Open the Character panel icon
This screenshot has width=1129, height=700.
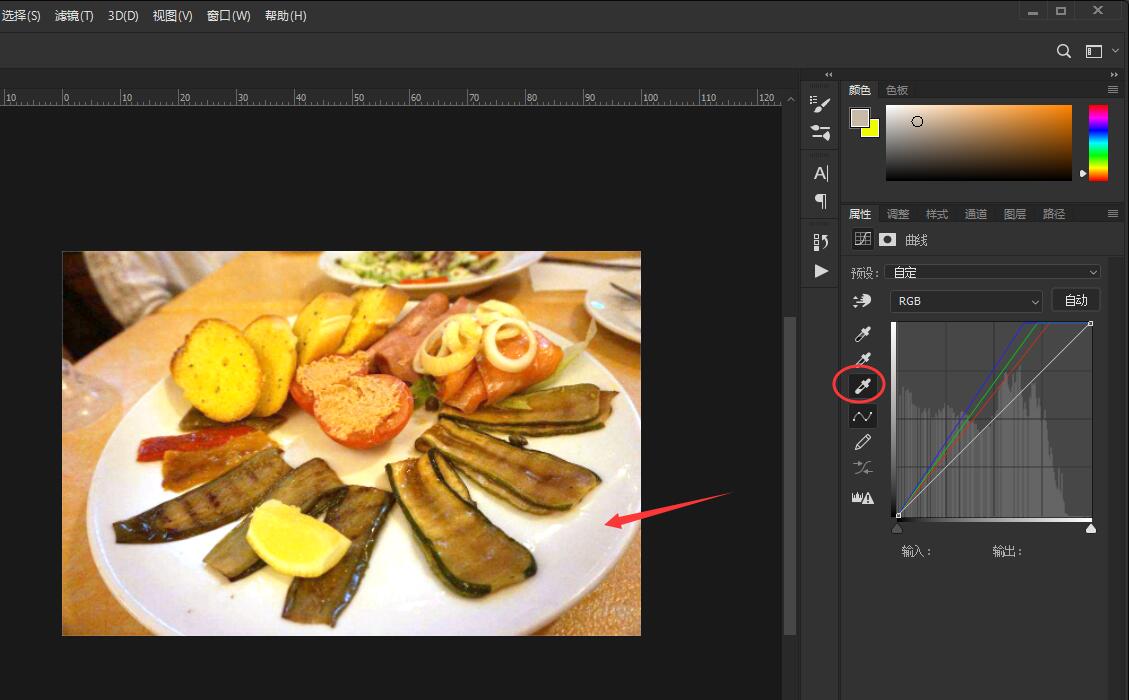[821, 173]
